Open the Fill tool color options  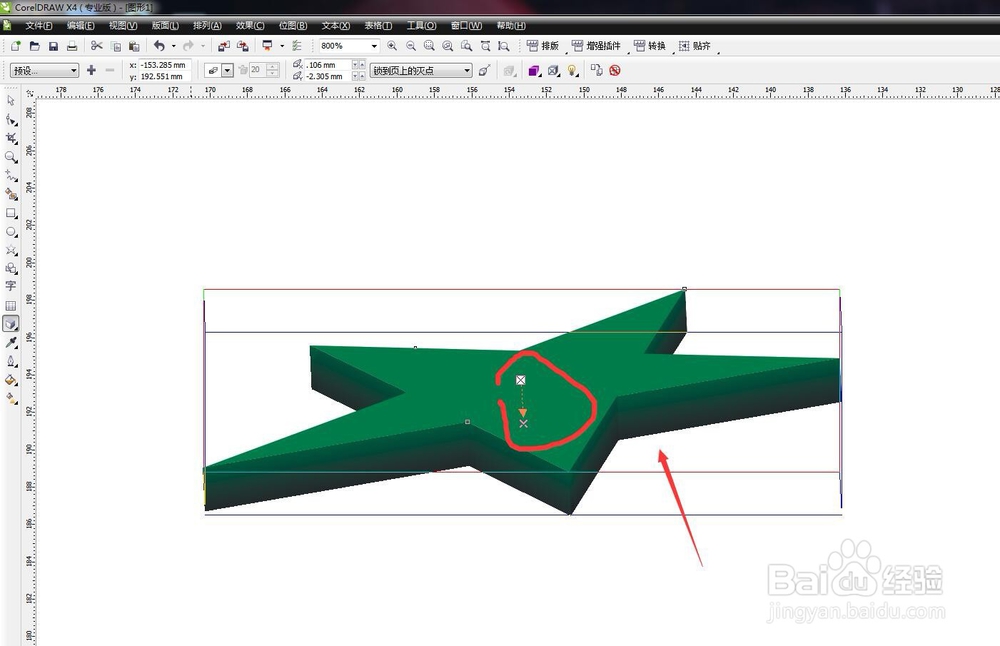pos(12,380)
